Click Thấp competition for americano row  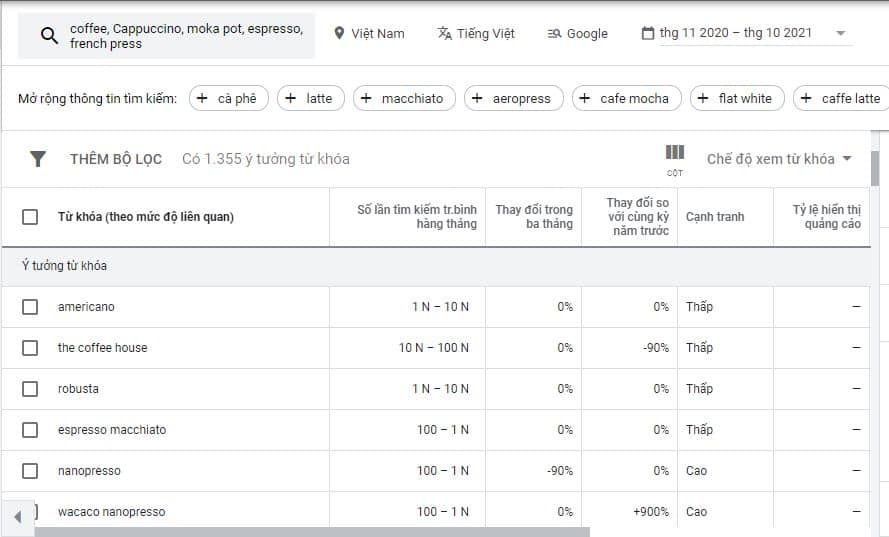[x=699, y=307]
